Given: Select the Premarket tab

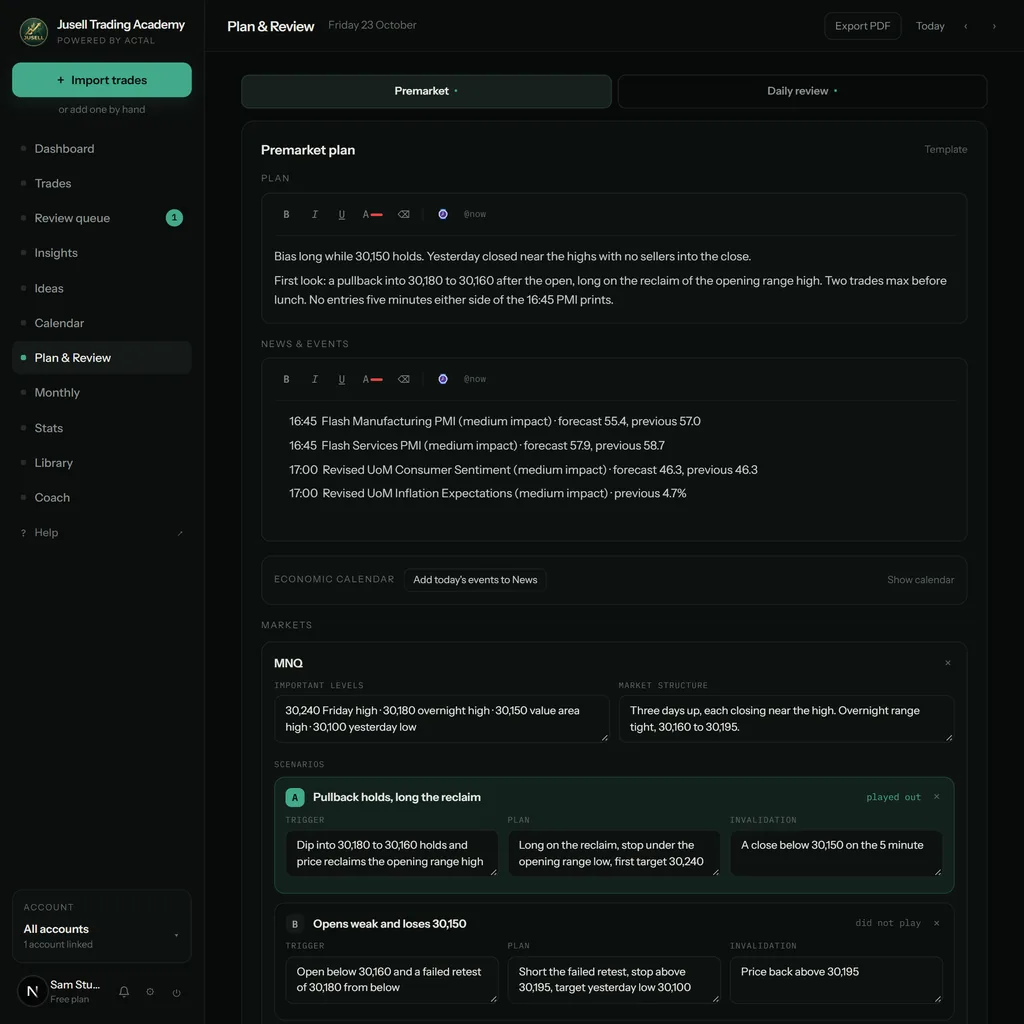Looking at the screenshot, I should 426,91.
